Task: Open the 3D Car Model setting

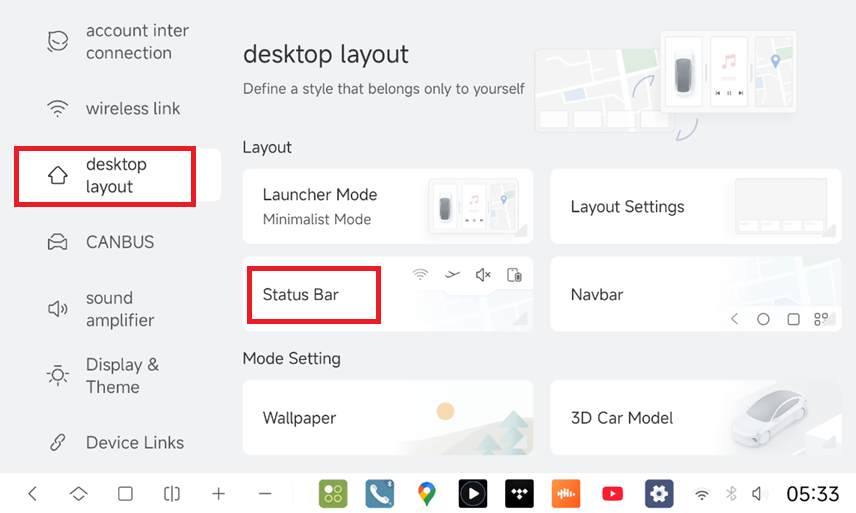Action: point(695,418)
